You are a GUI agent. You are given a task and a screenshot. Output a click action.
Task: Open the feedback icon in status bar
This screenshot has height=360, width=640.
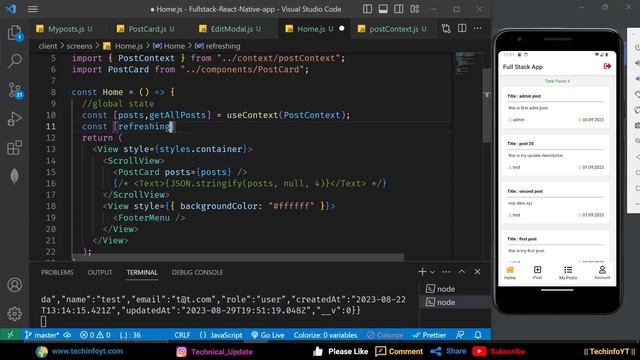460,335
